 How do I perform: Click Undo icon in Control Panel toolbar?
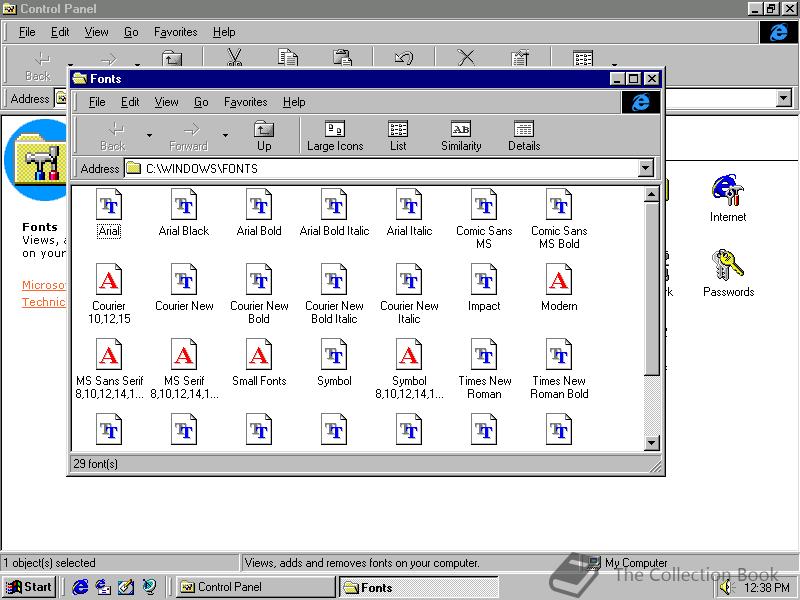(404, 58)
